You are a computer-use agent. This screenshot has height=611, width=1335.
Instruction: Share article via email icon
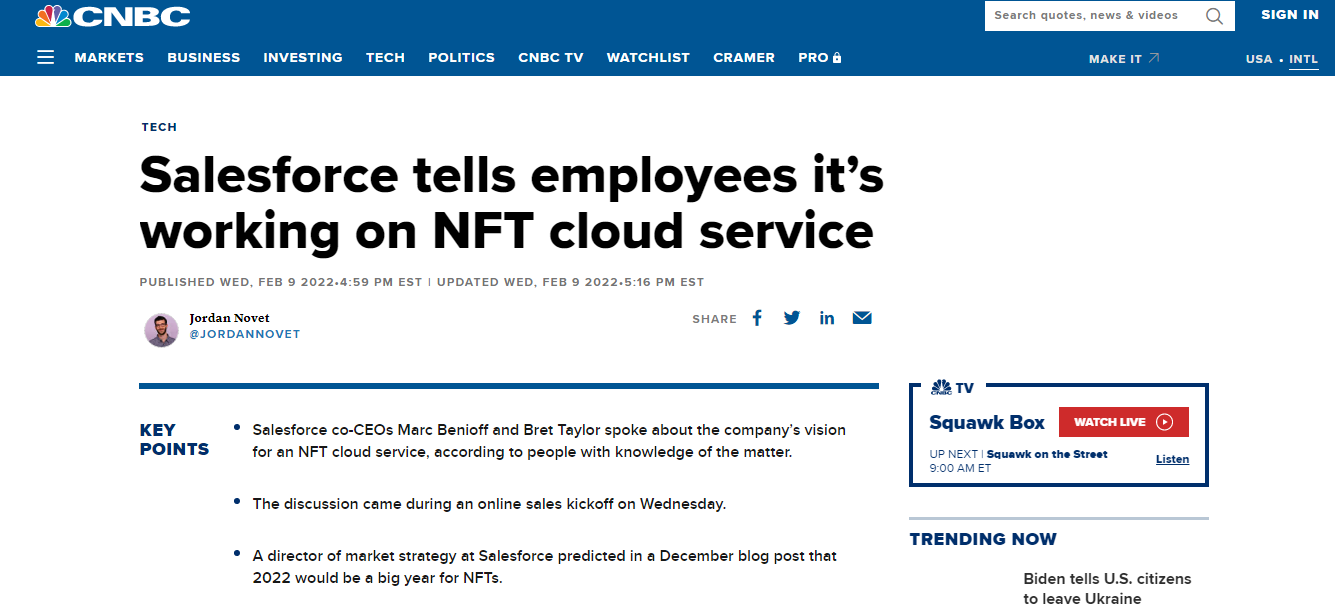click(x=862, y=318)
